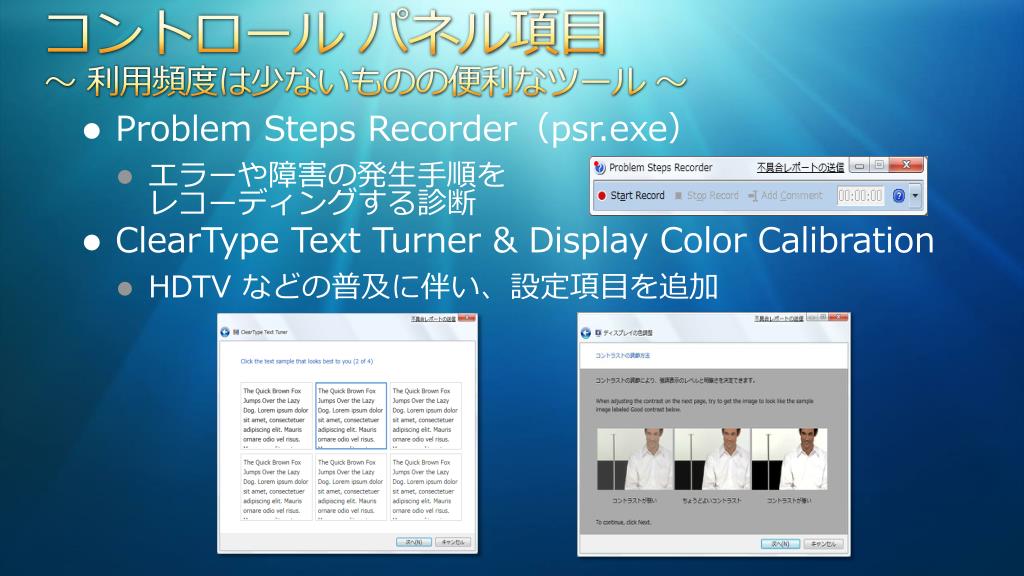The width and height of the screenshot is (1024, 576).
Task: Click the ディスプレイの色調整 window title icon
Action: (598, 332)
